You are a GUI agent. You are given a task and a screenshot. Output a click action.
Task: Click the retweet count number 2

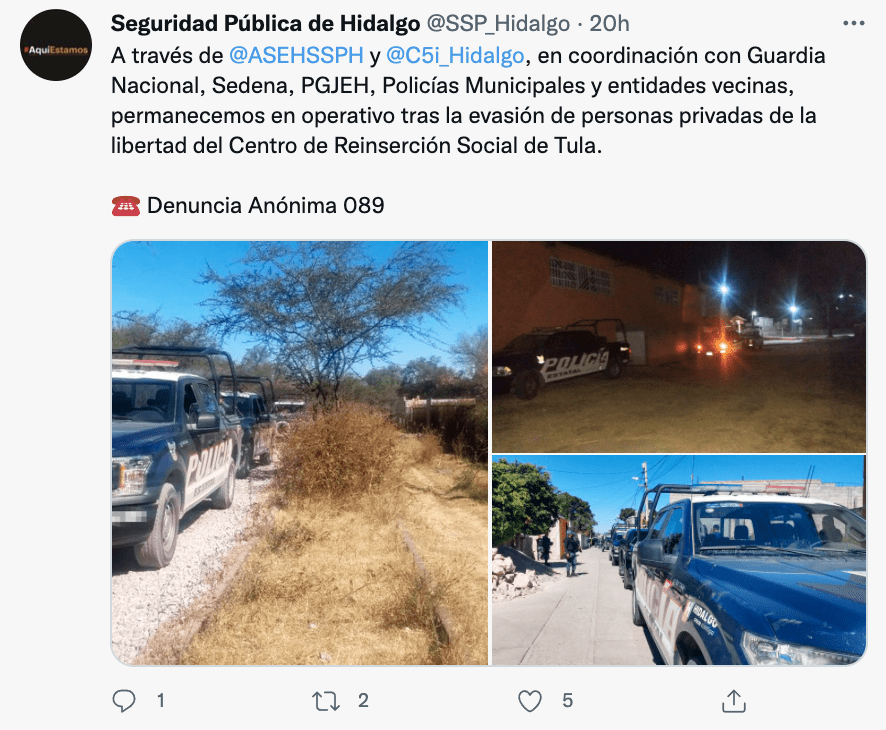coord(363,701)
